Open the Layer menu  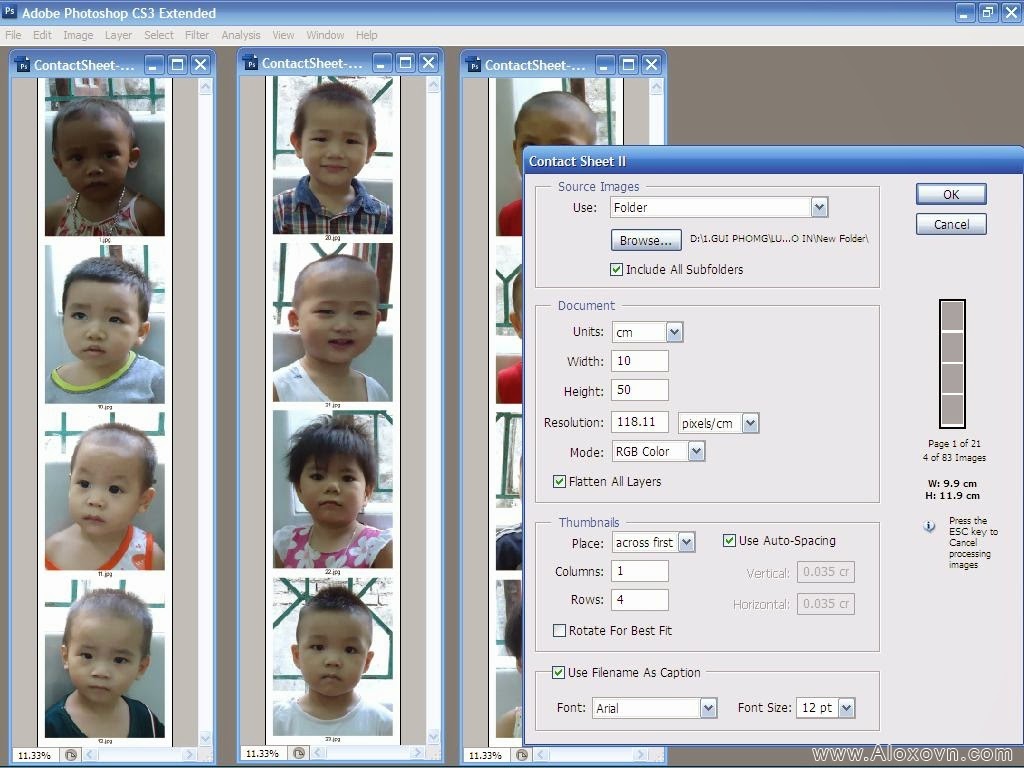(x=118, y=35)
